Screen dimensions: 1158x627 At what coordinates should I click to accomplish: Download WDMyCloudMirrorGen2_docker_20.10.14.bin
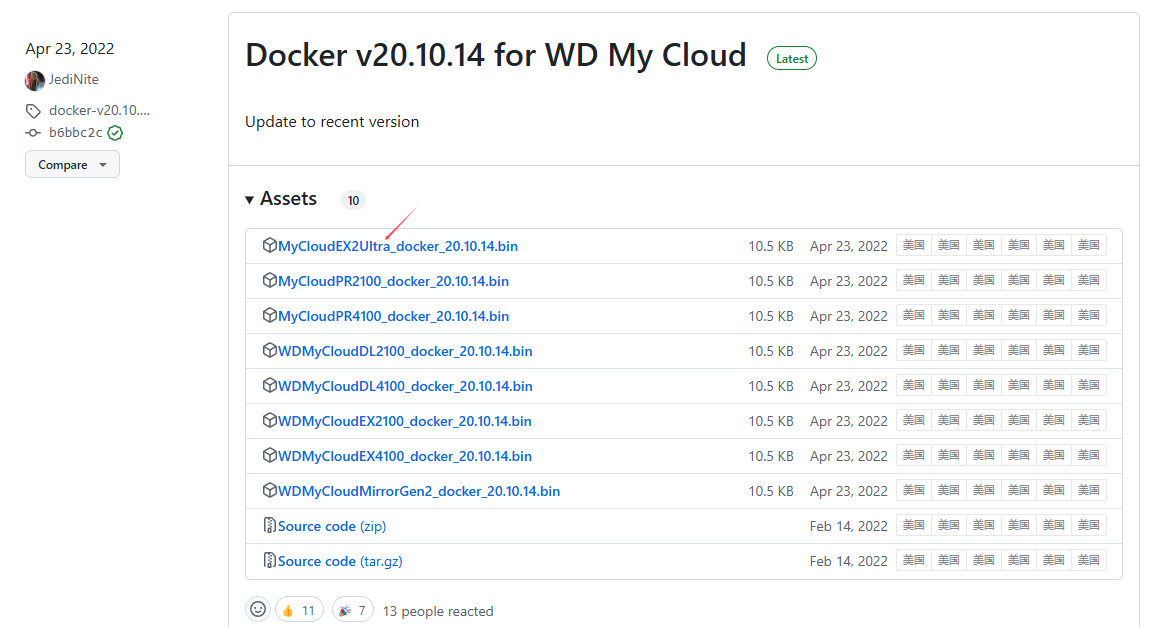(x=419, y=491)
